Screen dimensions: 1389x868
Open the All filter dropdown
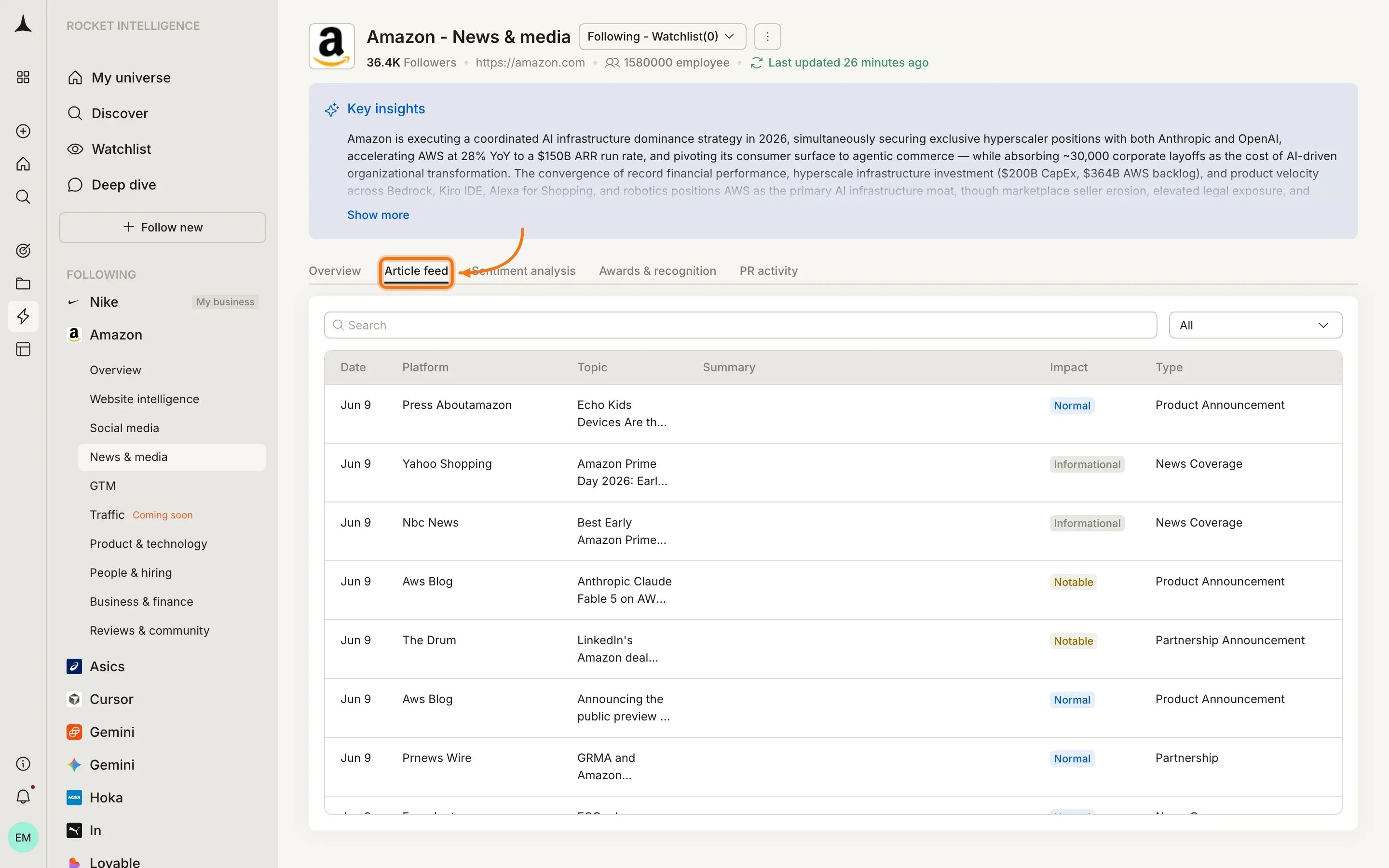pyautogui.click(x=1255, y=325)
